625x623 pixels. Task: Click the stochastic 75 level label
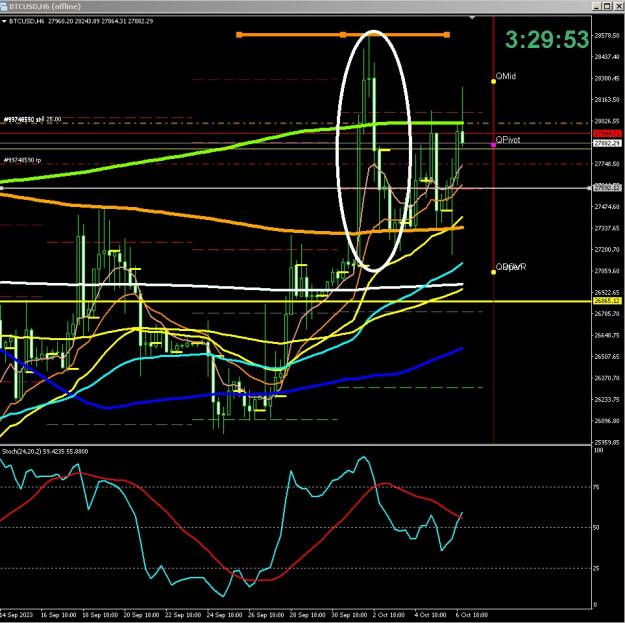click(596, 487)
